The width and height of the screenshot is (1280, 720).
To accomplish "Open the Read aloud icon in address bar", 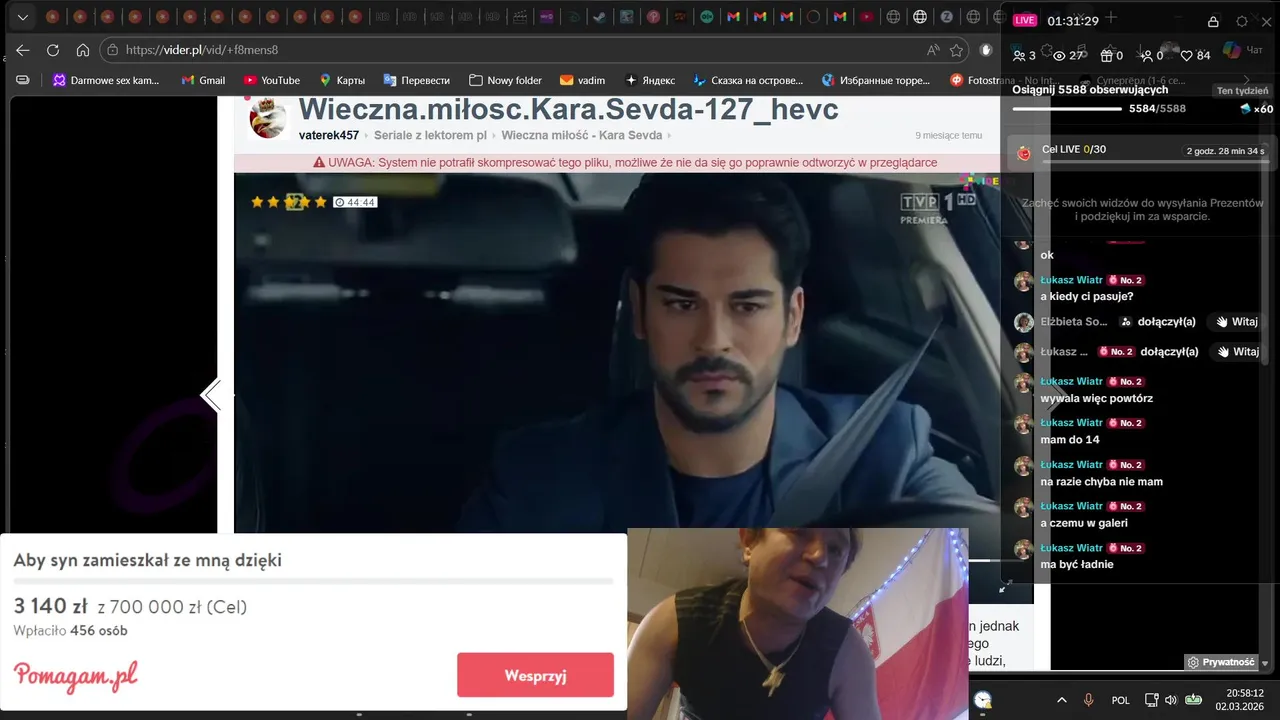I will [933, 50].
